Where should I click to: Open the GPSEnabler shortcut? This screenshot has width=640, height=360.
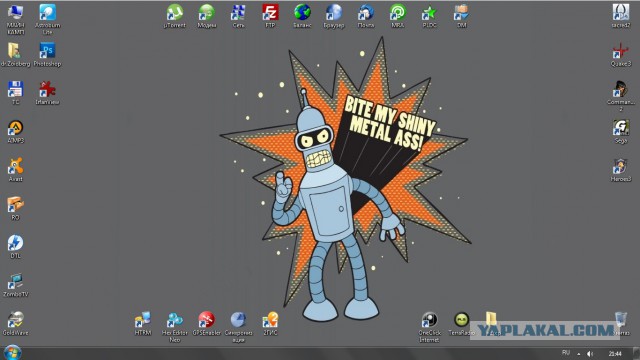207,320
